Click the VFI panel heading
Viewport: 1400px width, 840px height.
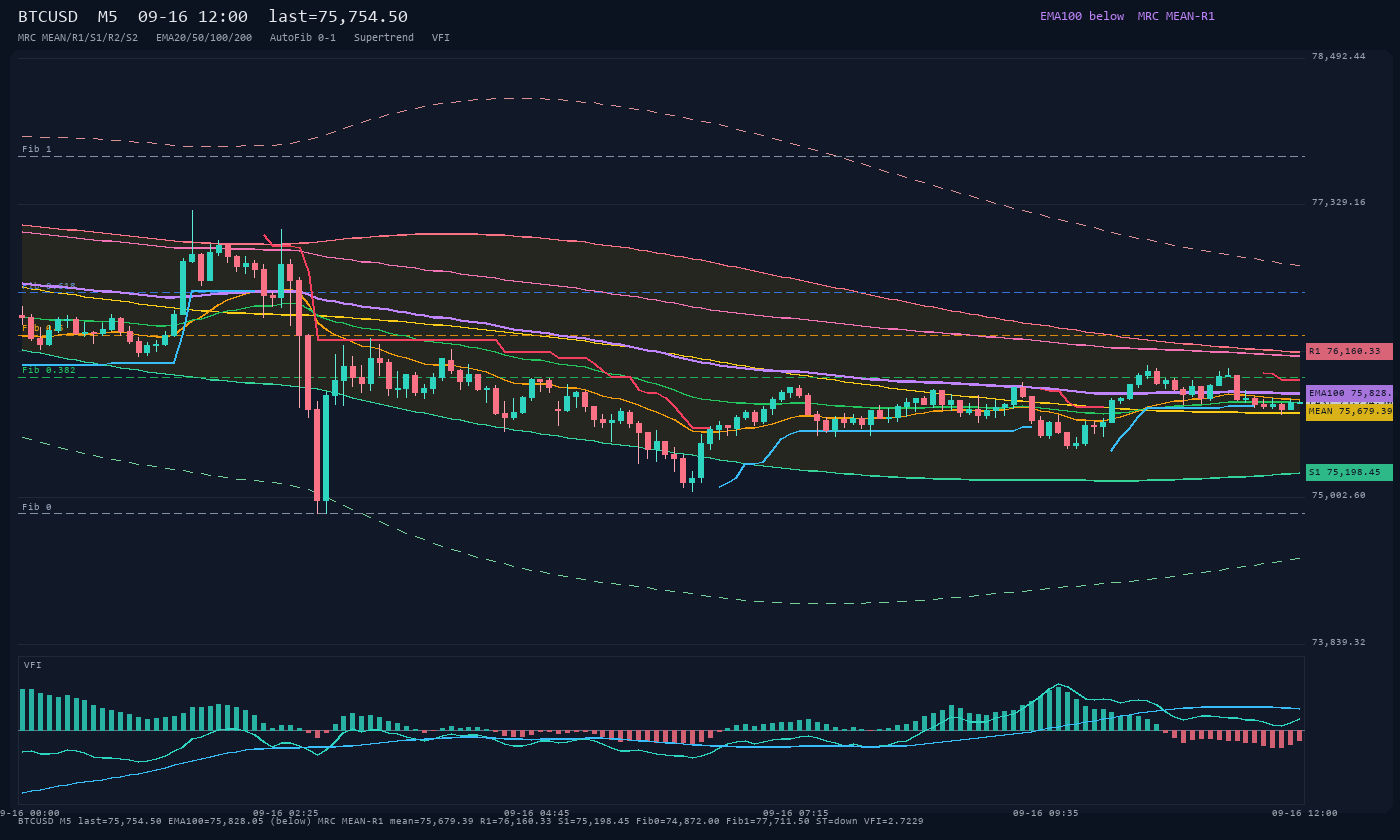point(33,665)
